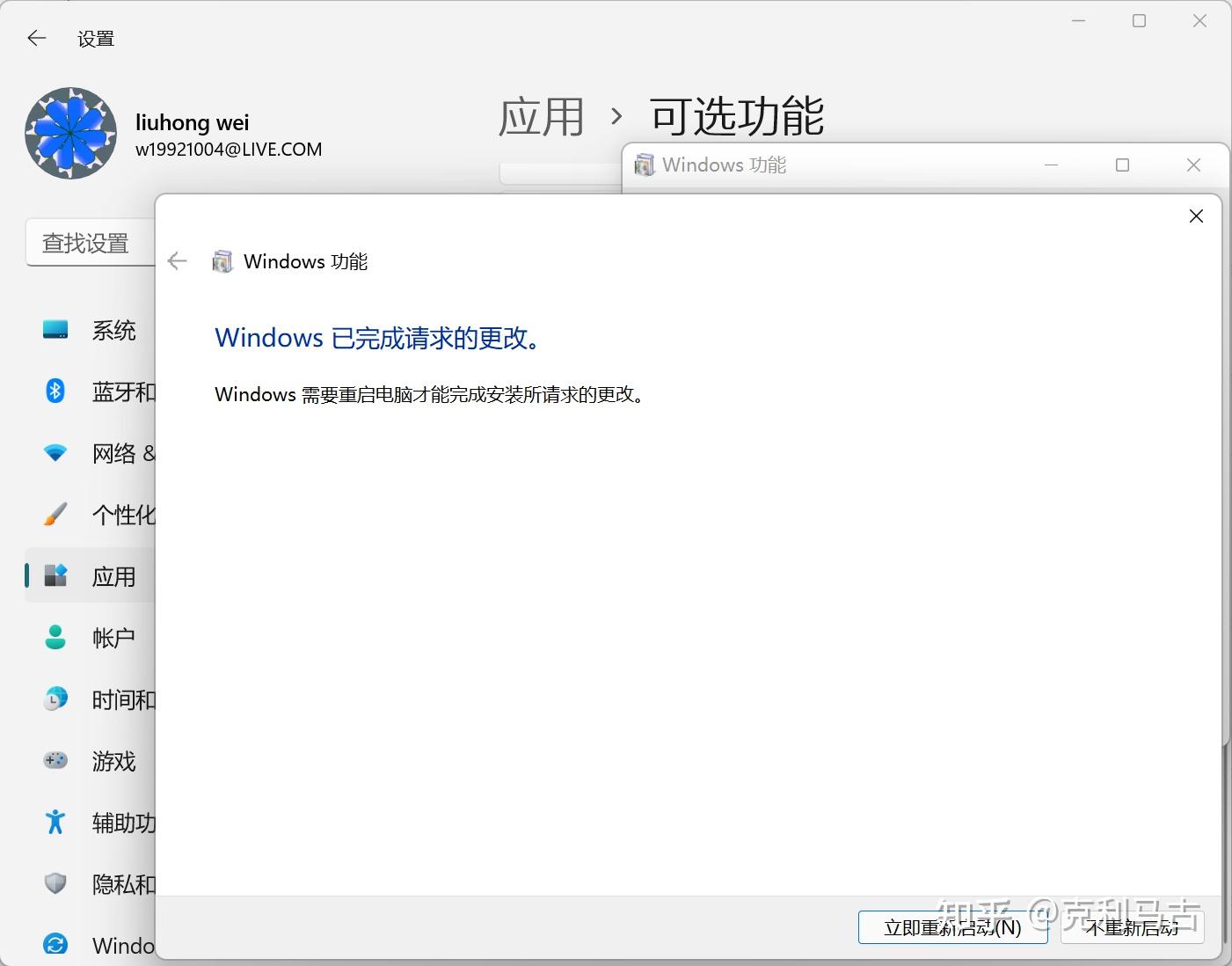Focus the 查找设置 search field
The image size is (1232, 966).
[91, 243]
